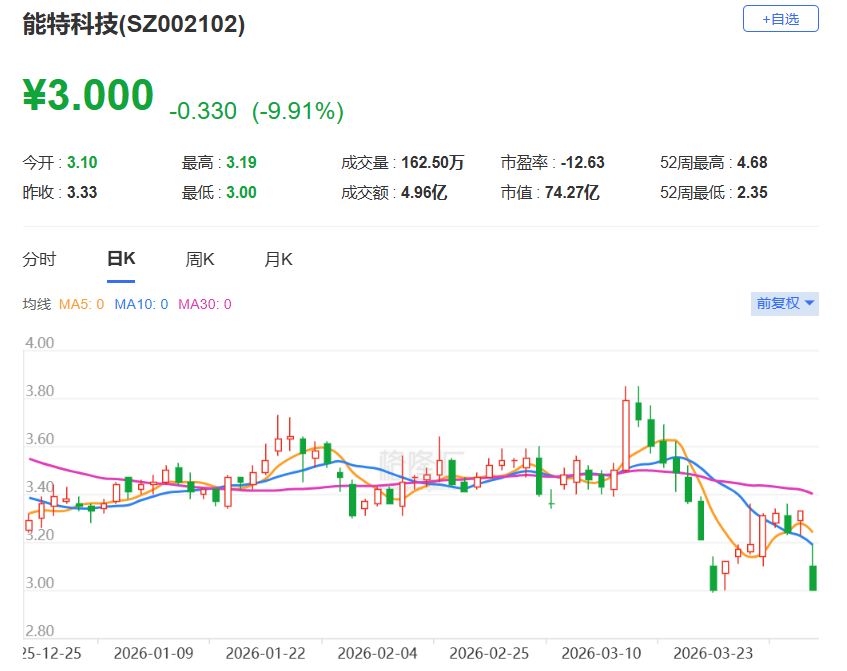Click the 昨收 value 3.33
The height and width of the screenshot is (671, 847).
click(x=82, y=192)
